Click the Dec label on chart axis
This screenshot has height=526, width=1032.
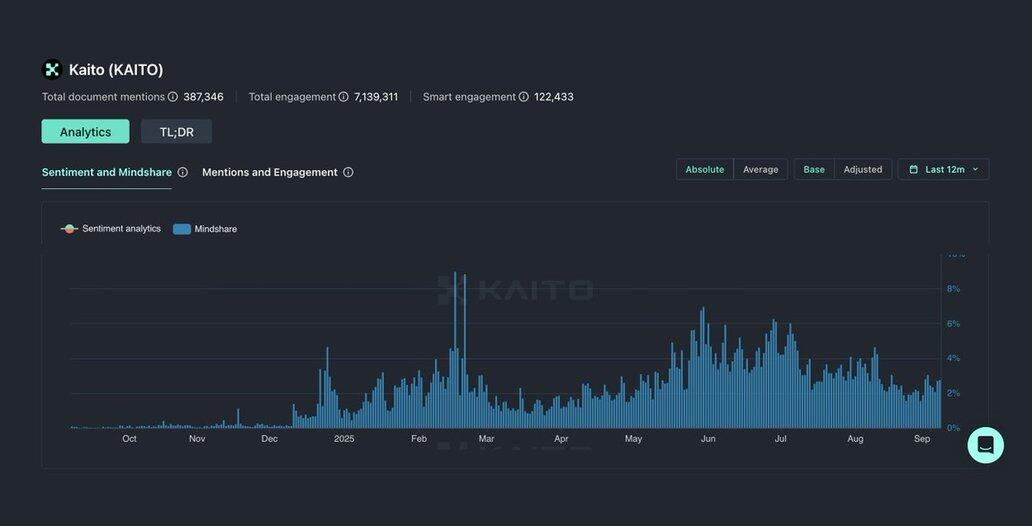tap(269, 439)
